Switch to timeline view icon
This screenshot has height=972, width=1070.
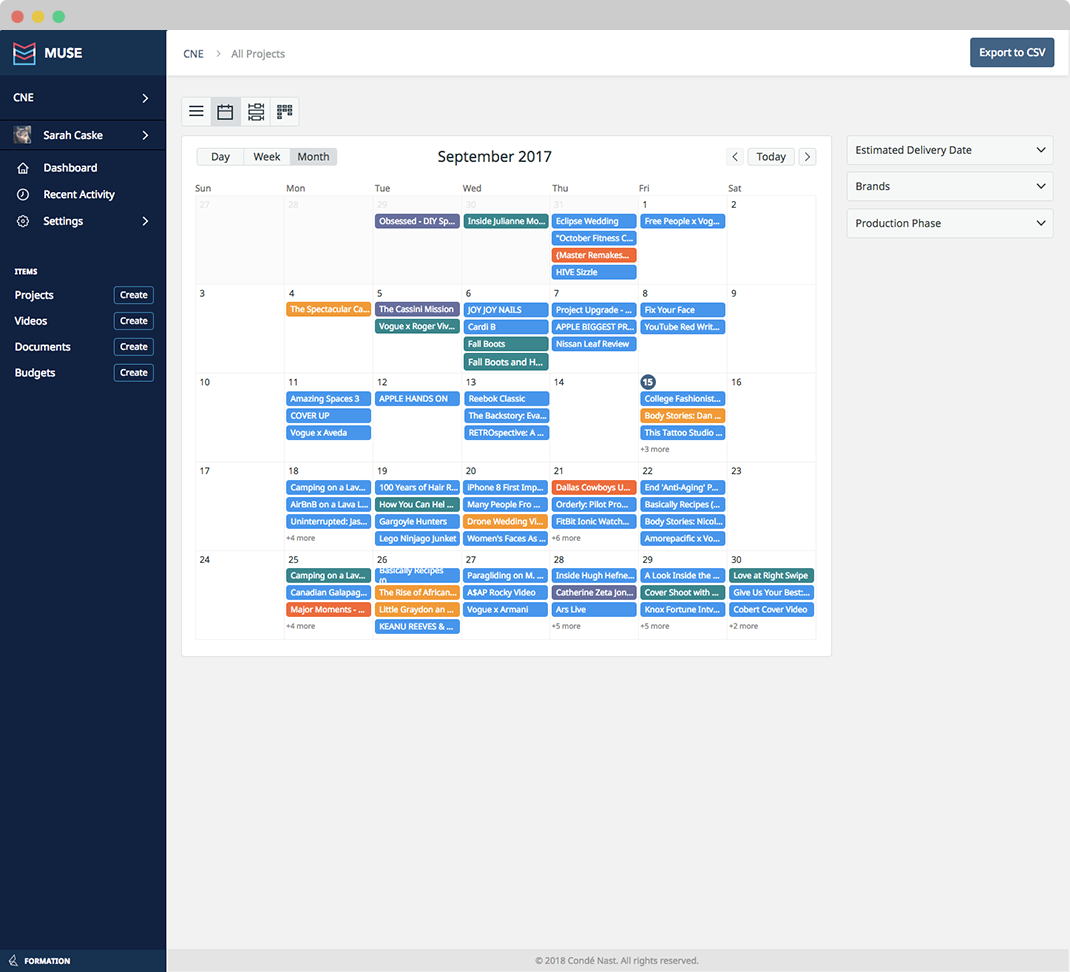(x=256, y=111)
